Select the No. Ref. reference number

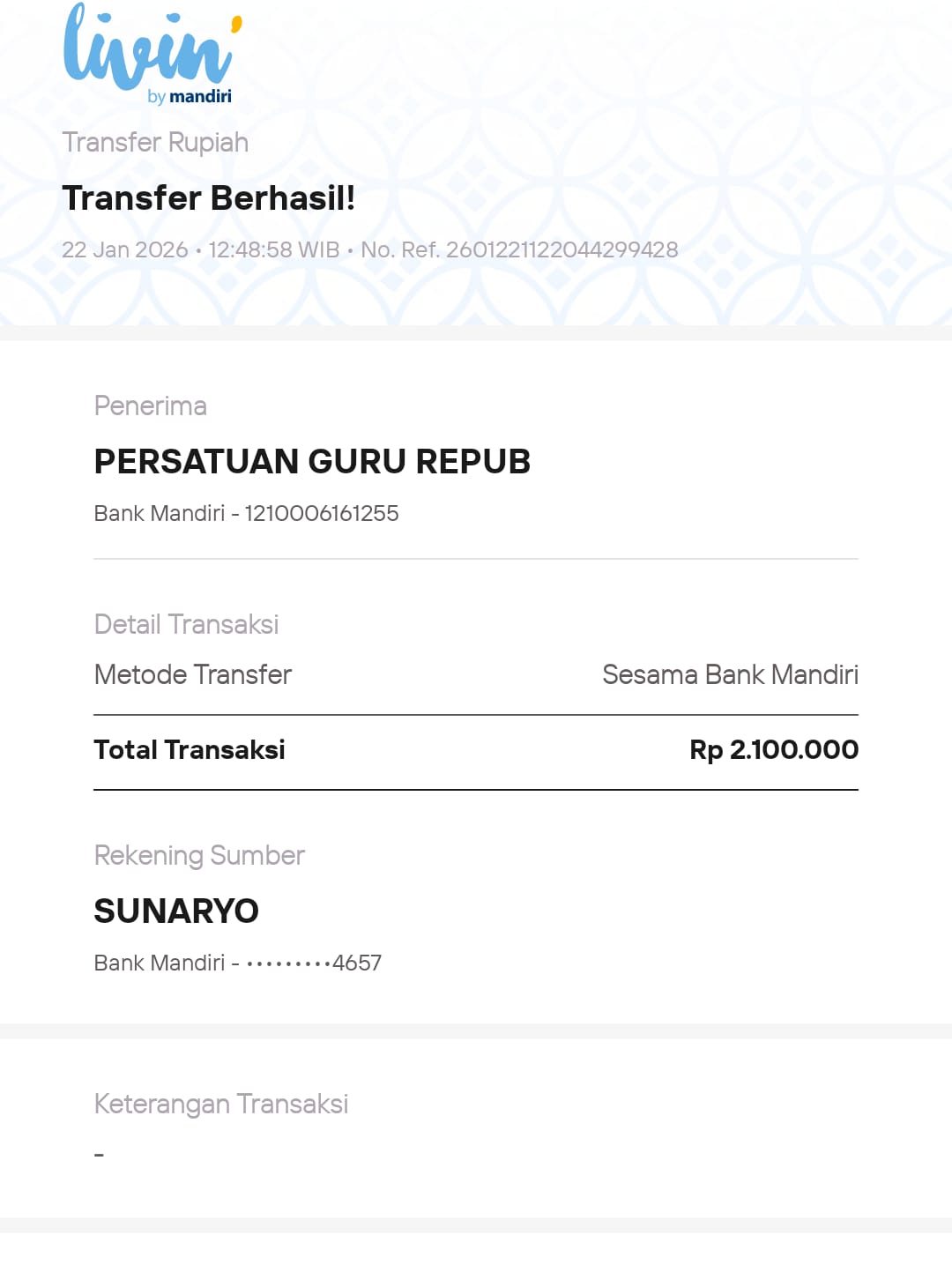(519, 249)
